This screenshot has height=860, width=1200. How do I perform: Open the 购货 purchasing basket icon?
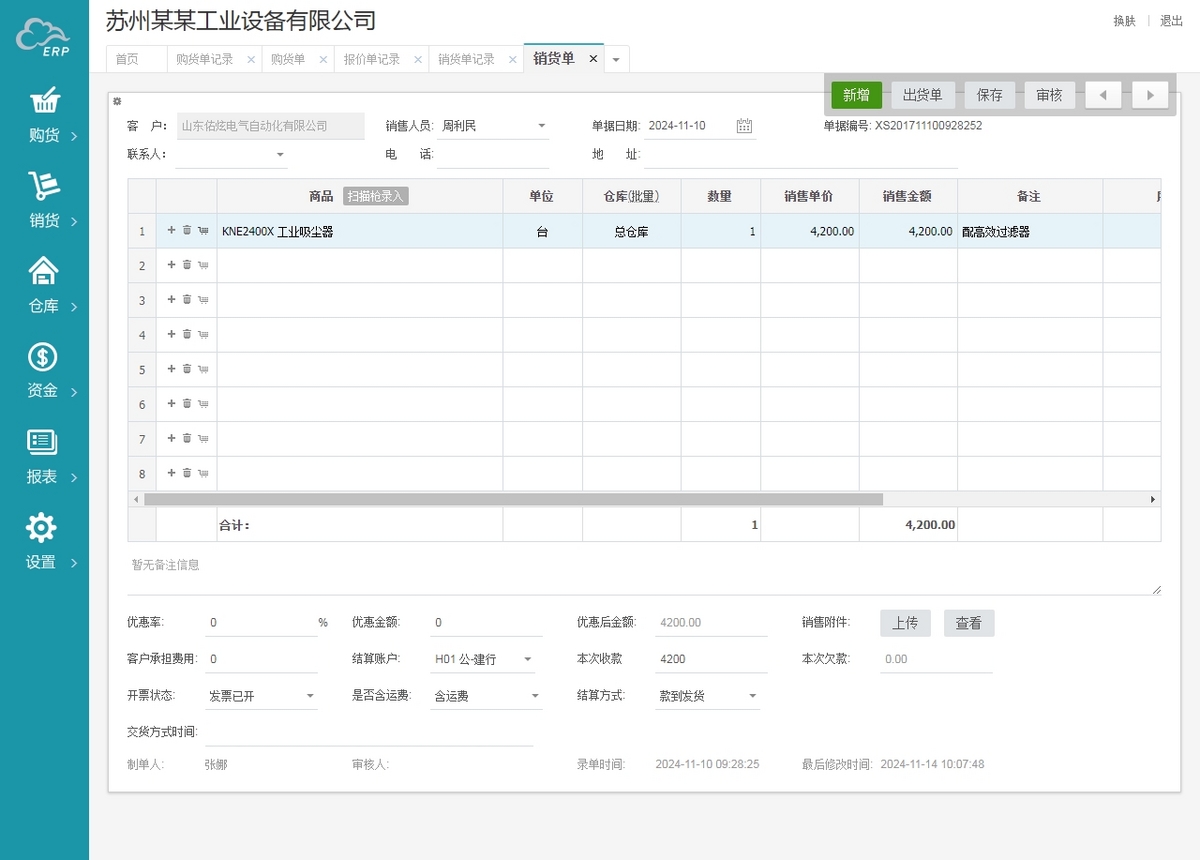(44, 101)
